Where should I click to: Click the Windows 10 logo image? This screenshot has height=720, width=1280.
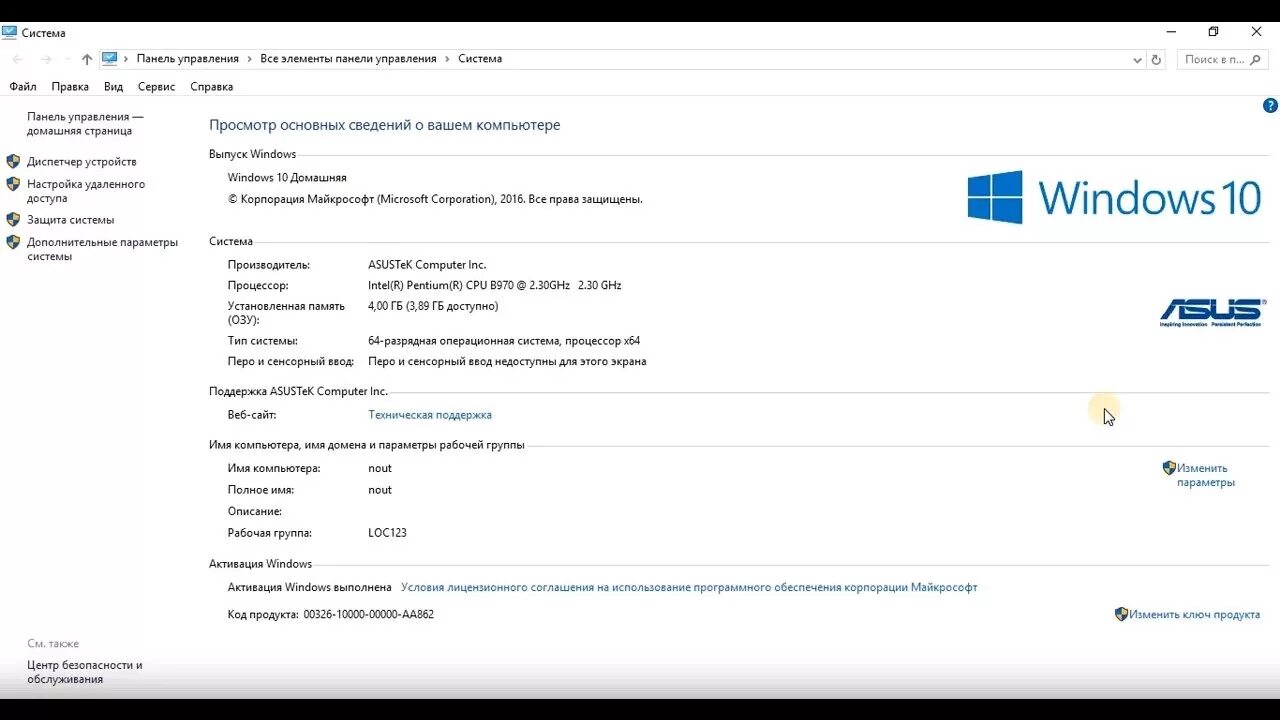tap(1114, 197)
